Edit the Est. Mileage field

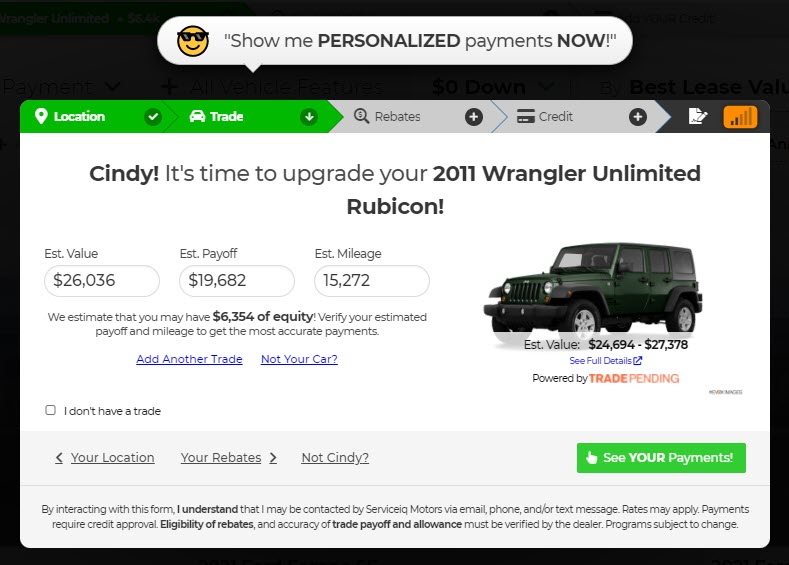pos(372,281)
